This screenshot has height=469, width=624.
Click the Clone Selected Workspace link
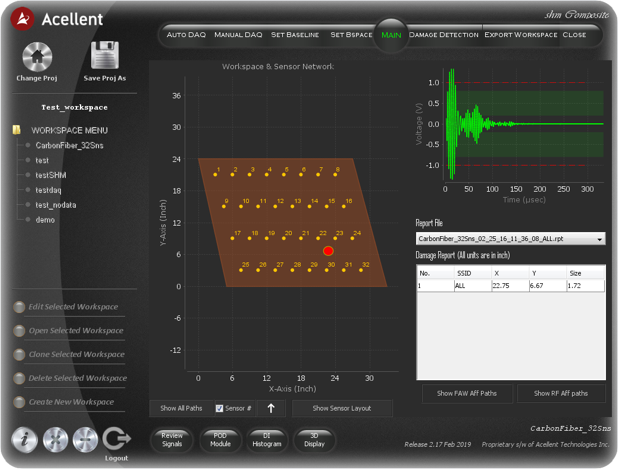point(76,354)
